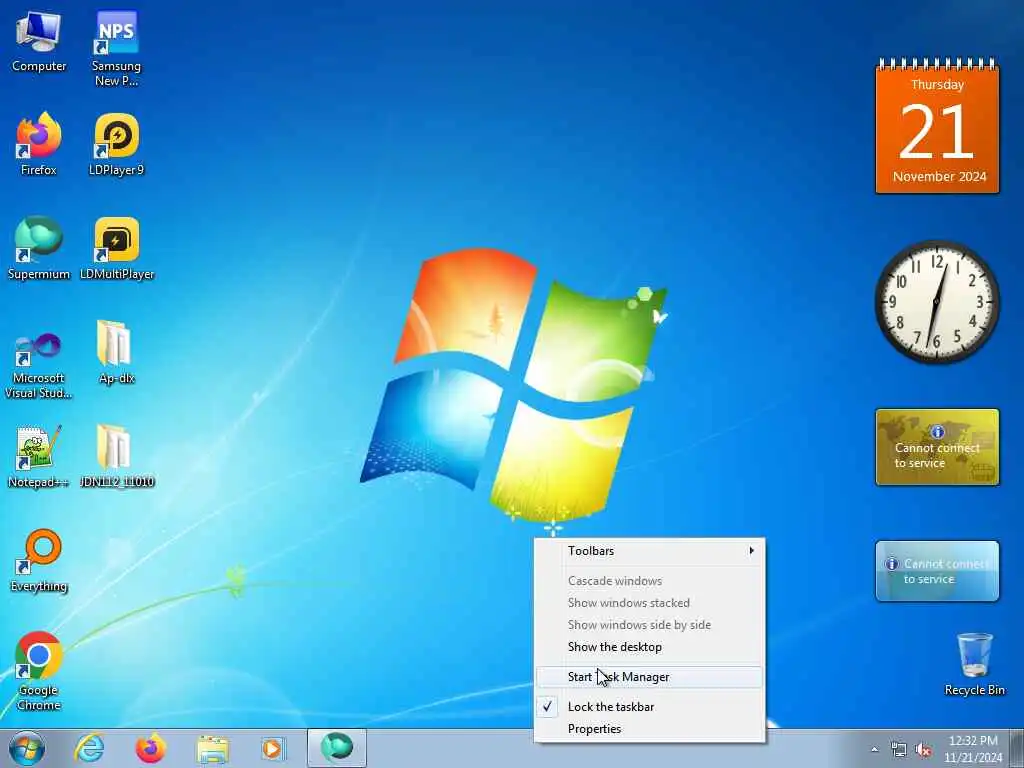Image resolution: width=1024 pixels, height=768 pixels.
Task: Open the taskbar clock showing 12:32 PM
Action: pyautogui.click(x=973, y=749)
